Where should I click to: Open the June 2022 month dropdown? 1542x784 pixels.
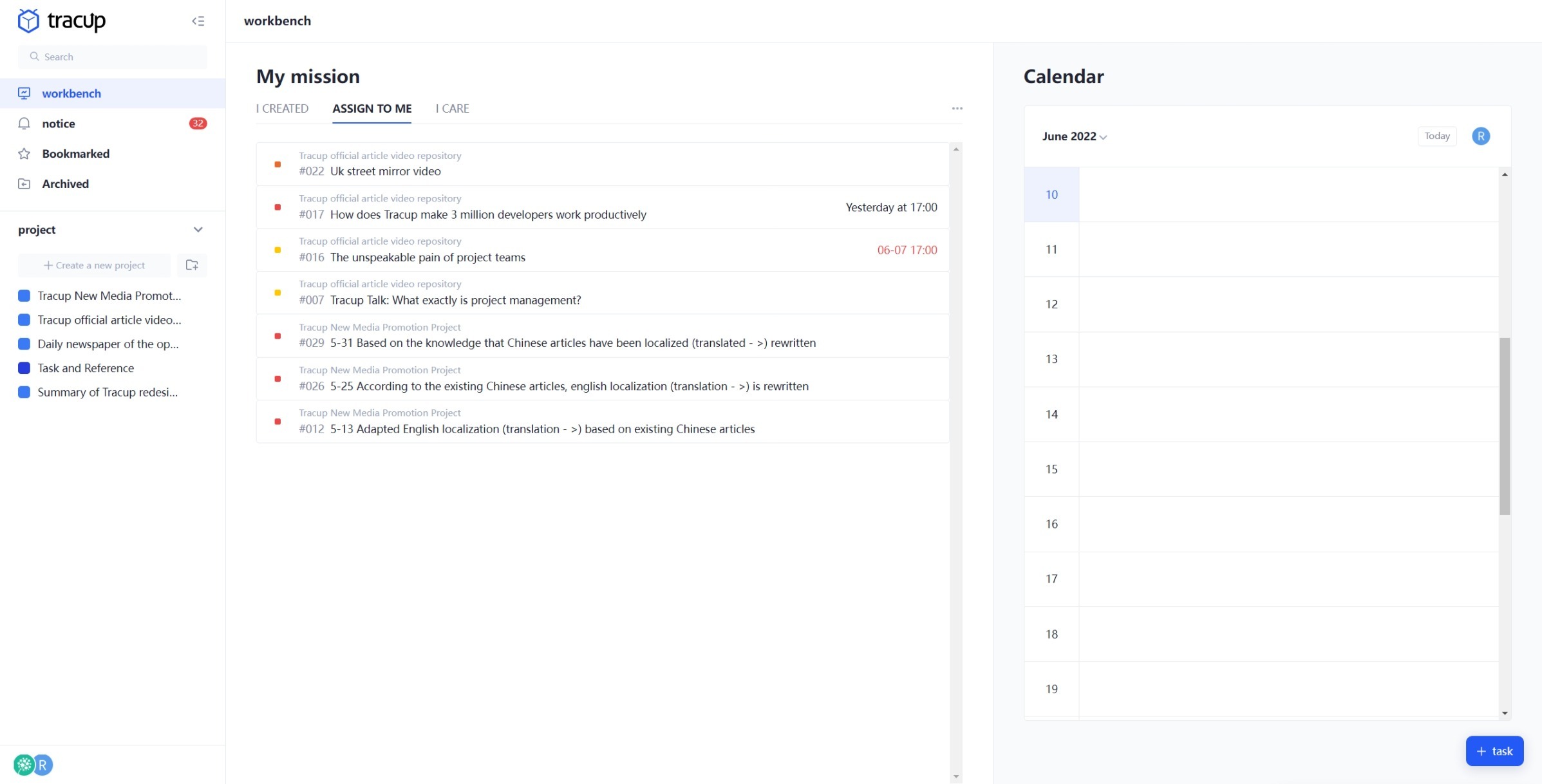[1074, 136]
